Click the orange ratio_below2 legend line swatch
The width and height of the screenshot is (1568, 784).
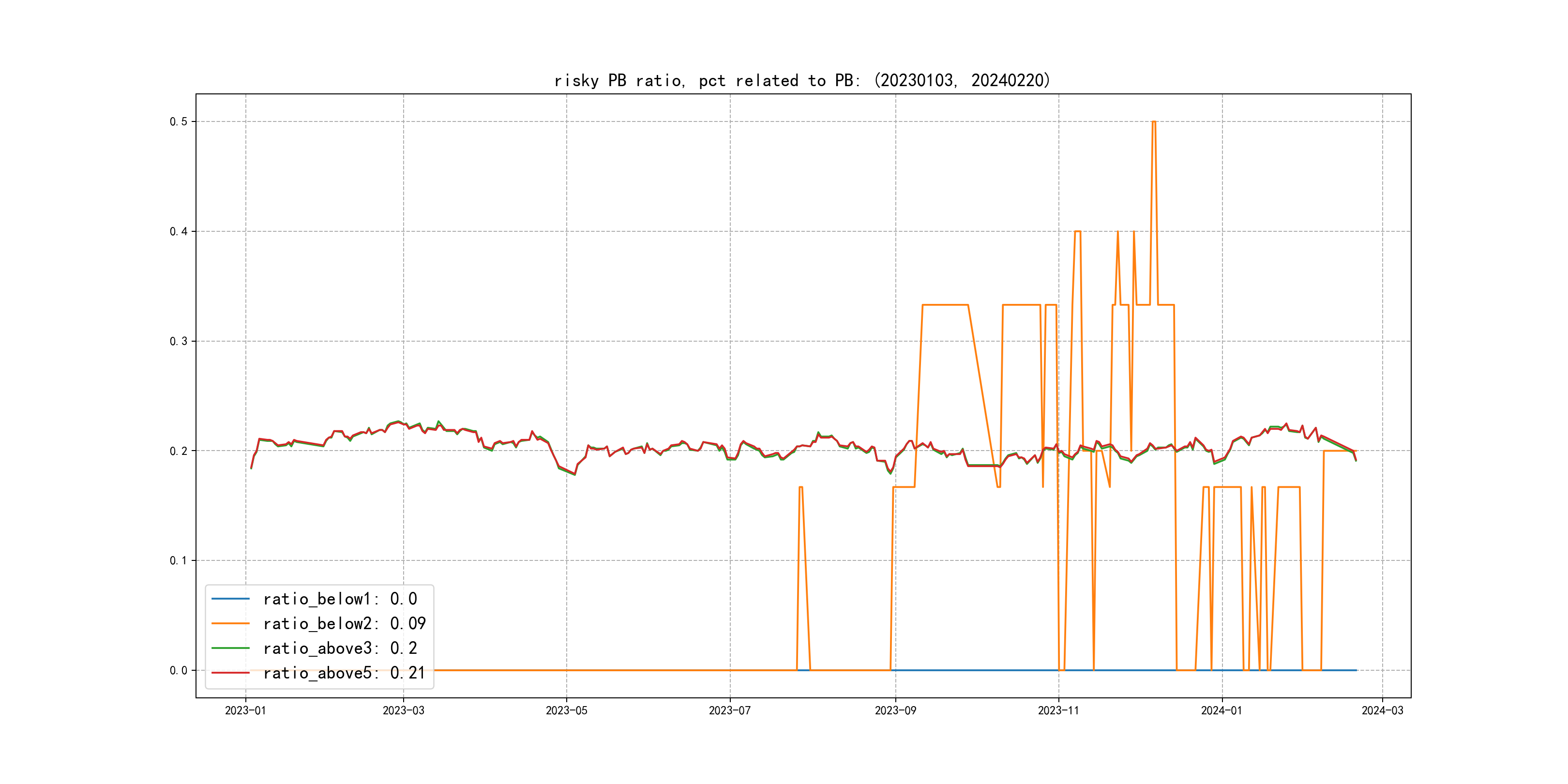(x=230, y=623)
